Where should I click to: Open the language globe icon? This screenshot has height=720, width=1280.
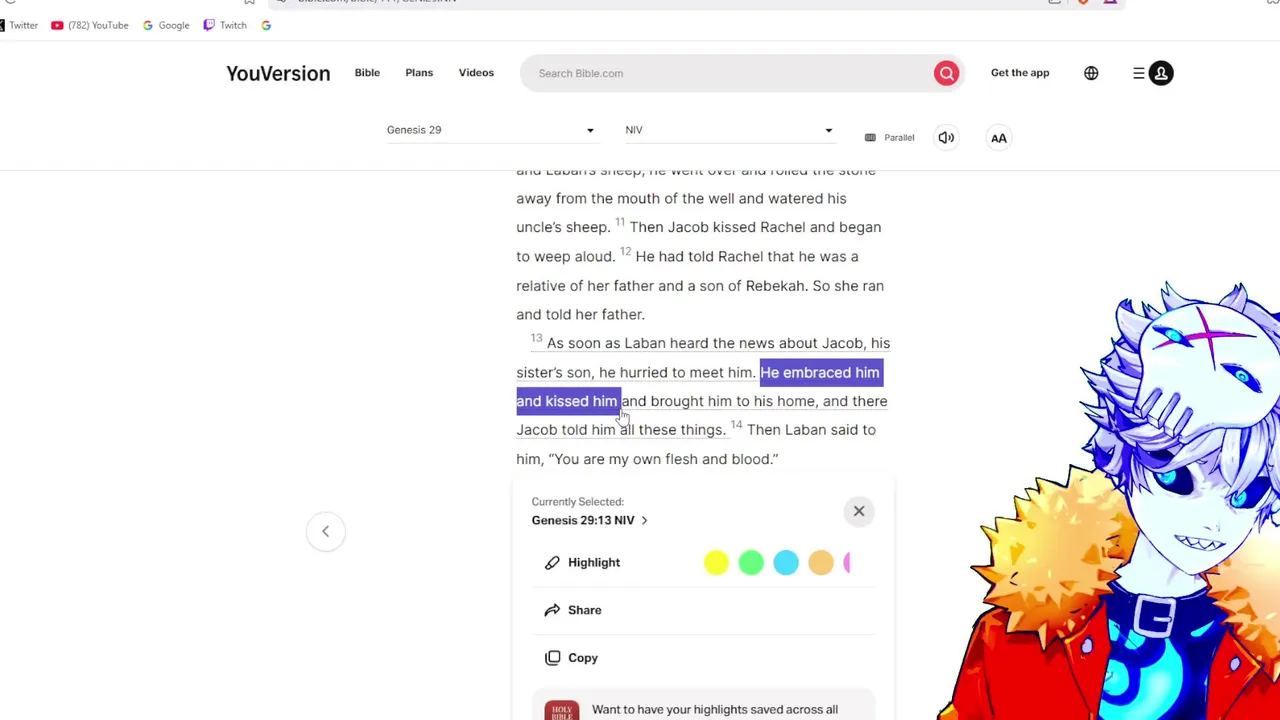coord(1091,73)
